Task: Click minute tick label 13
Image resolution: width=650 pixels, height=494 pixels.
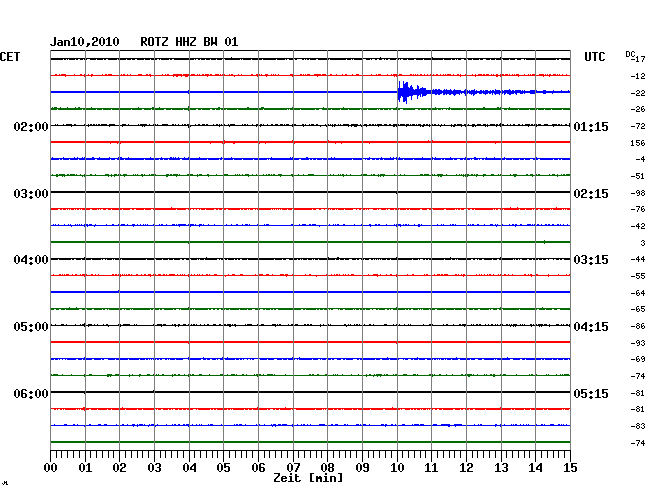Action: (501, 468)
